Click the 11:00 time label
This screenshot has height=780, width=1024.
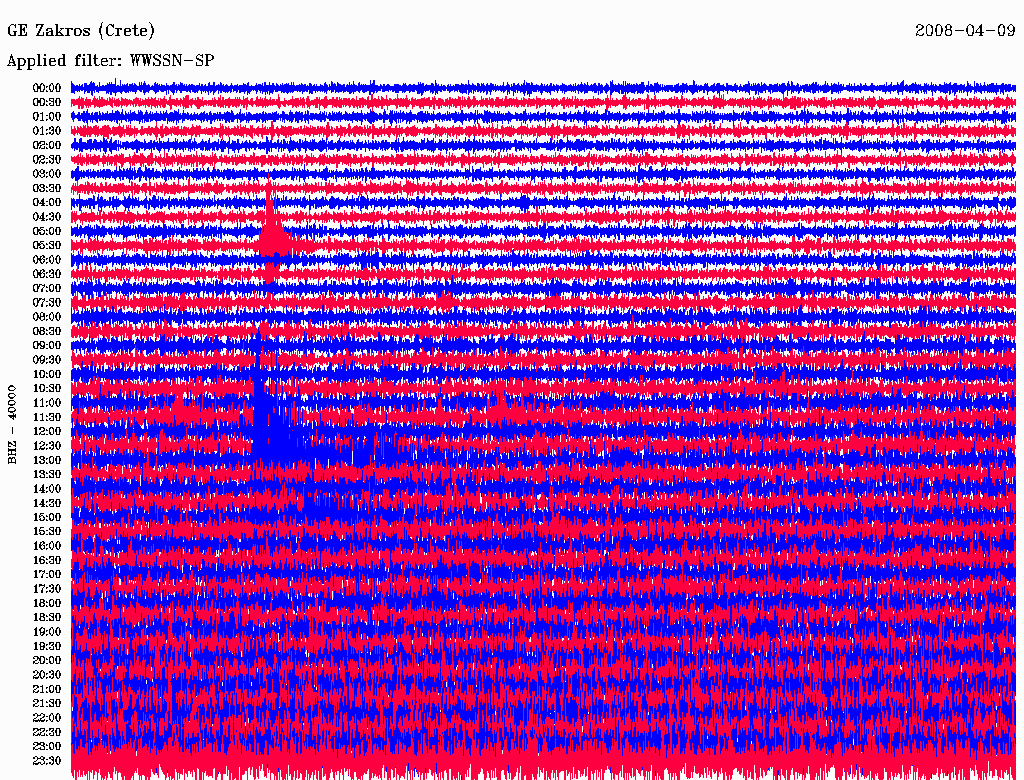coord(47,403)
